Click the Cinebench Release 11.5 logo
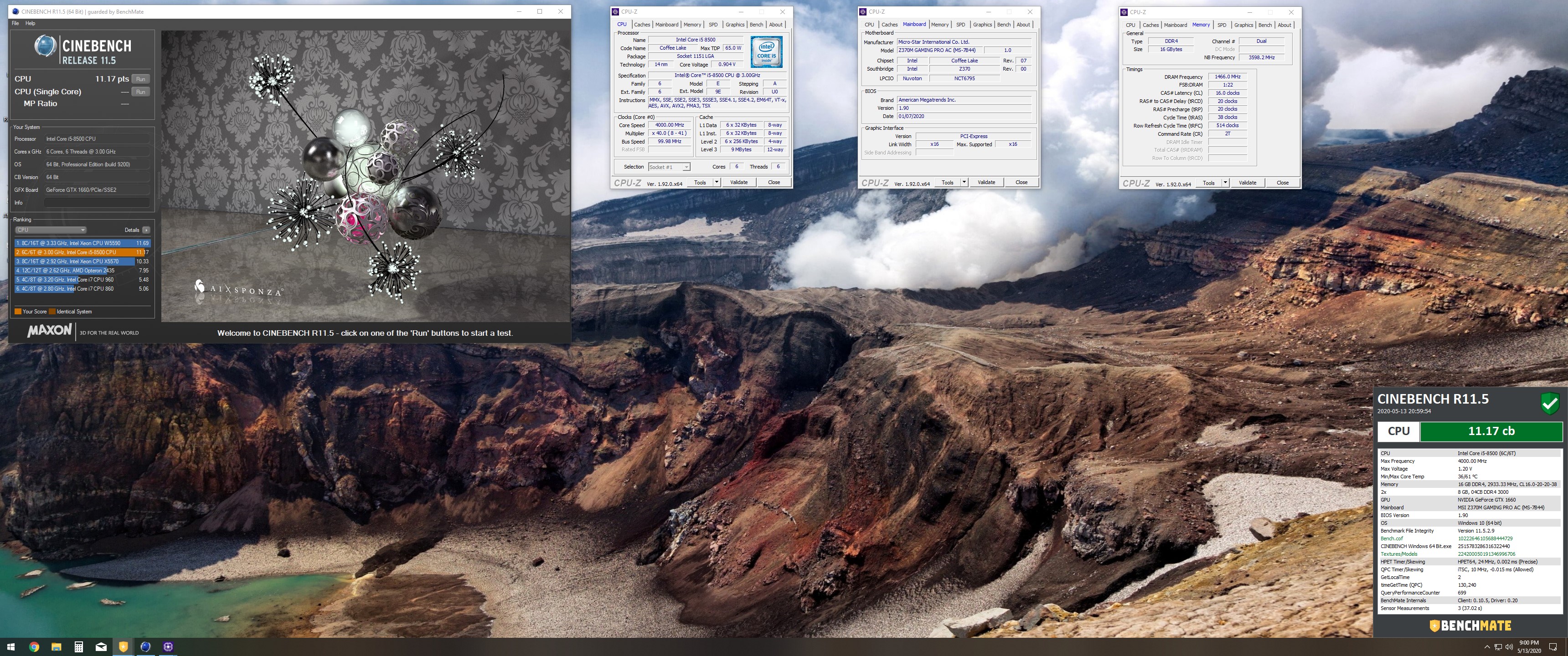1568x656 pixels. [83, 51]
